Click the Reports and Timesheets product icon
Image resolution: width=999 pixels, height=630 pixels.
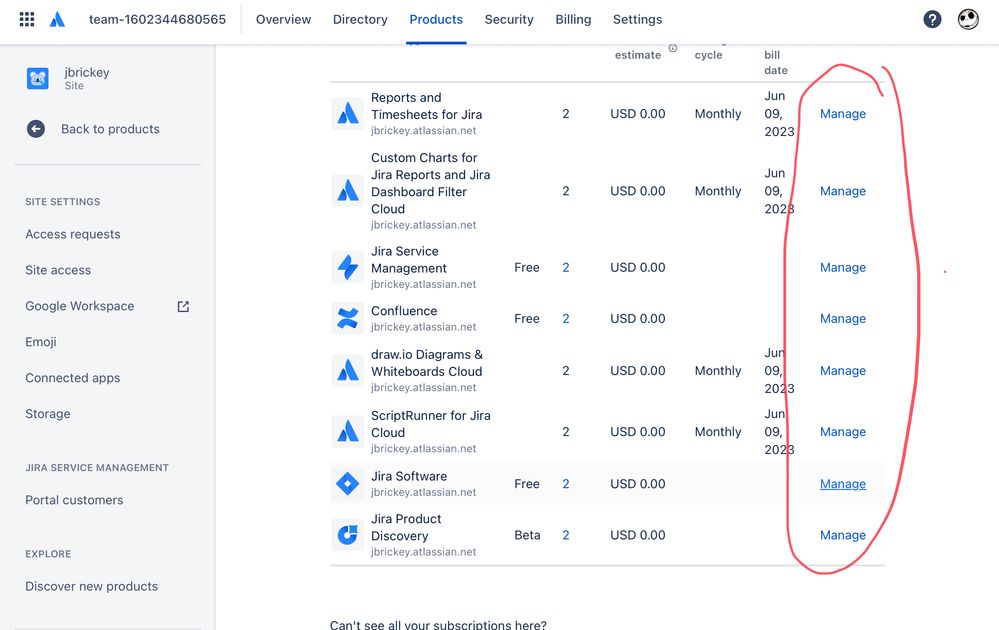(x=347, y=114)
